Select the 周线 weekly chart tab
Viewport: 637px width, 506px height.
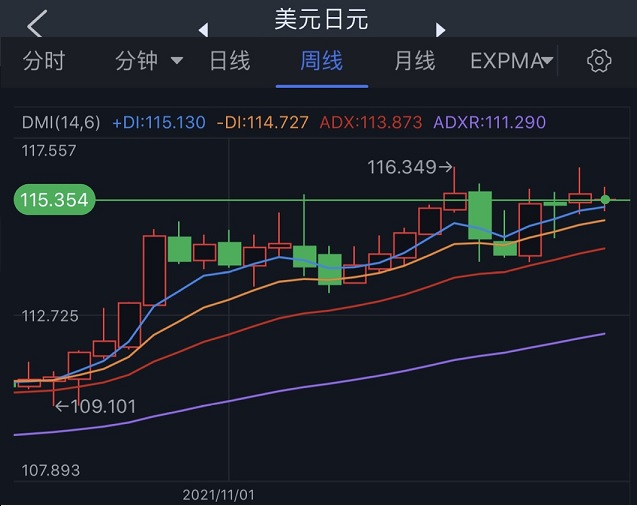pos(321,61)
